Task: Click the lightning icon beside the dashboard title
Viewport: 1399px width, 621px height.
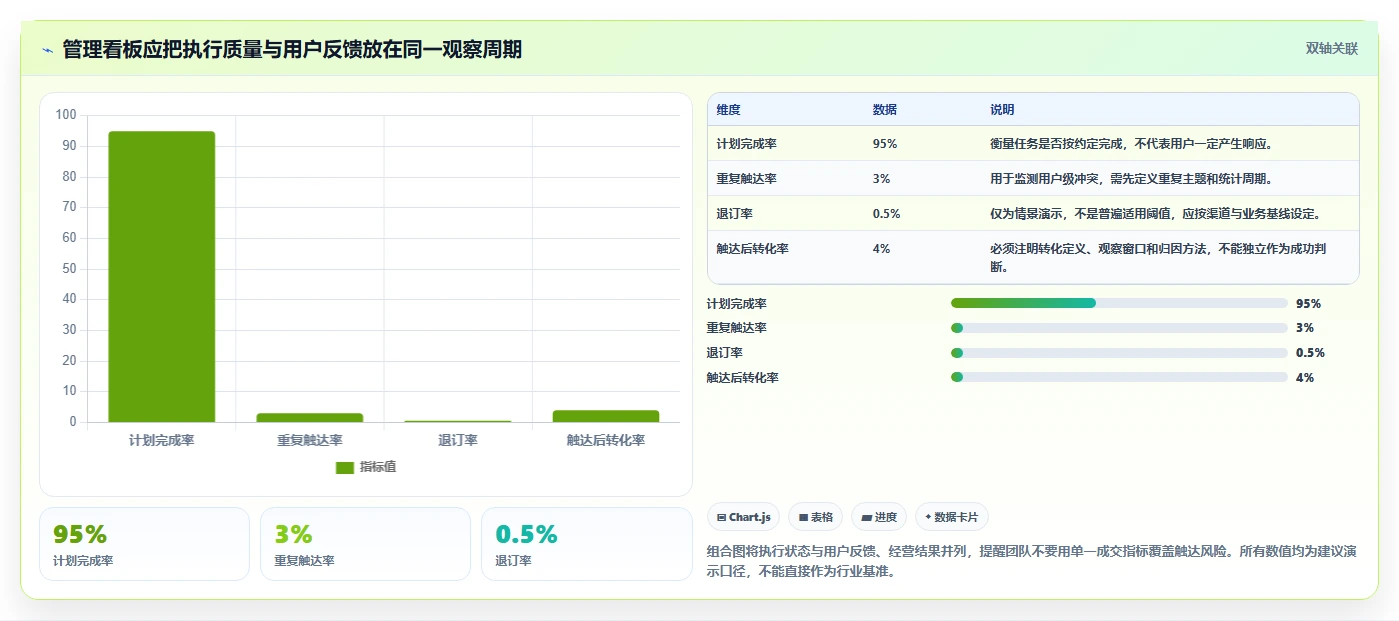Action: 47,50
